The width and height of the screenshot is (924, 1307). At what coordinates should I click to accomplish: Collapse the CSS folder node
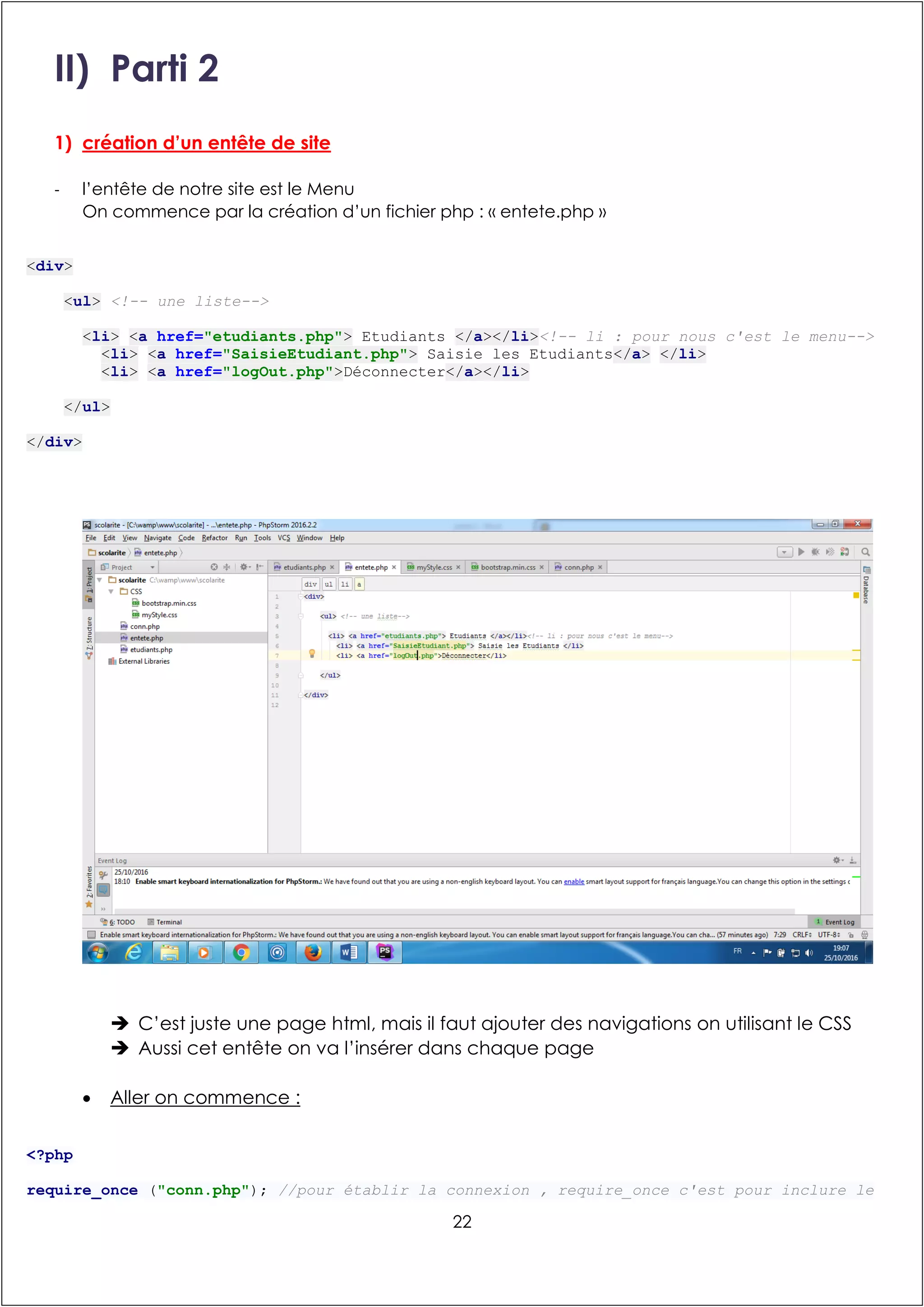[111, 592]
